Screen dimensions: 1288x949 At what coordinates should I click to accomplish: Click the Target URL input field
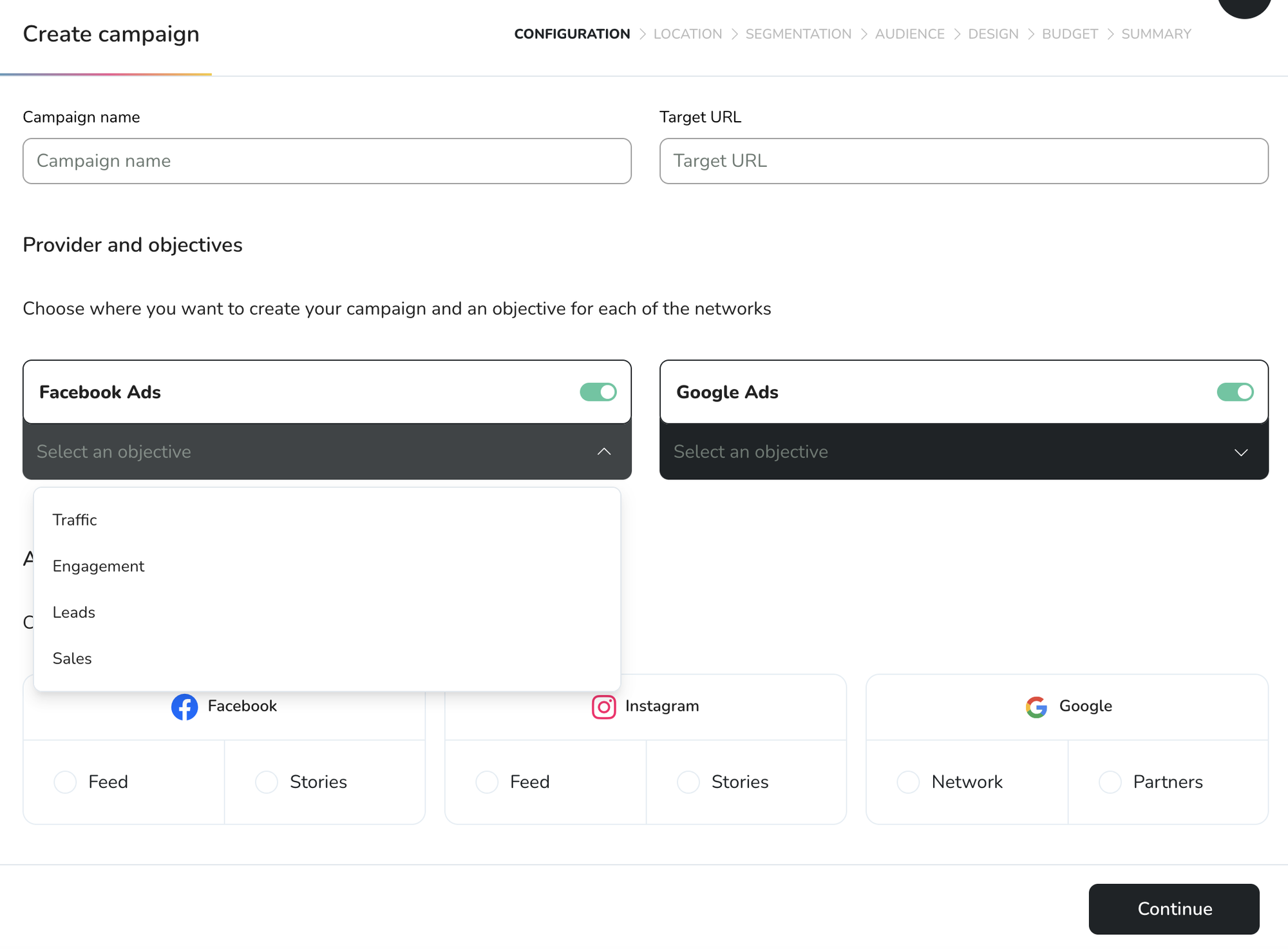[964, 161]
